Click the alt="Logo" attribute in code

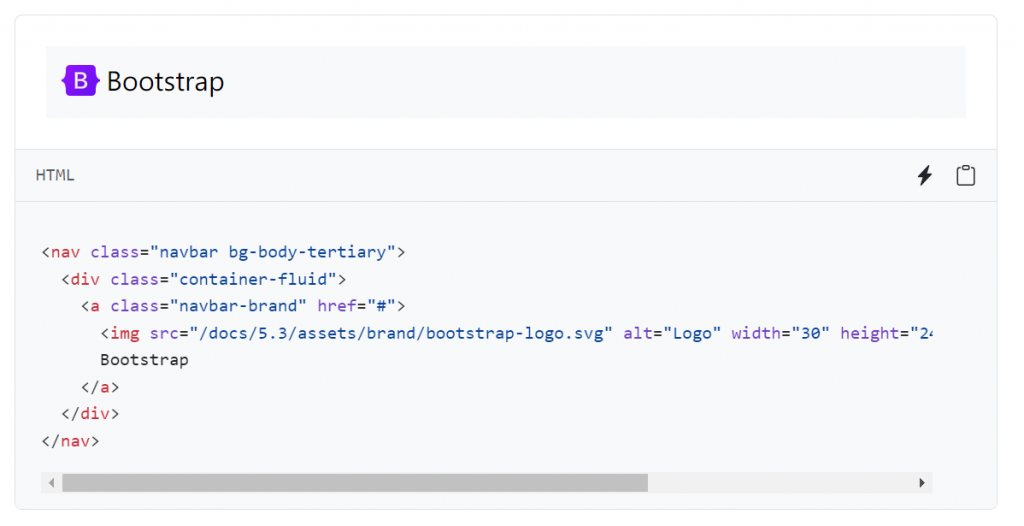[x=672, y=333]
